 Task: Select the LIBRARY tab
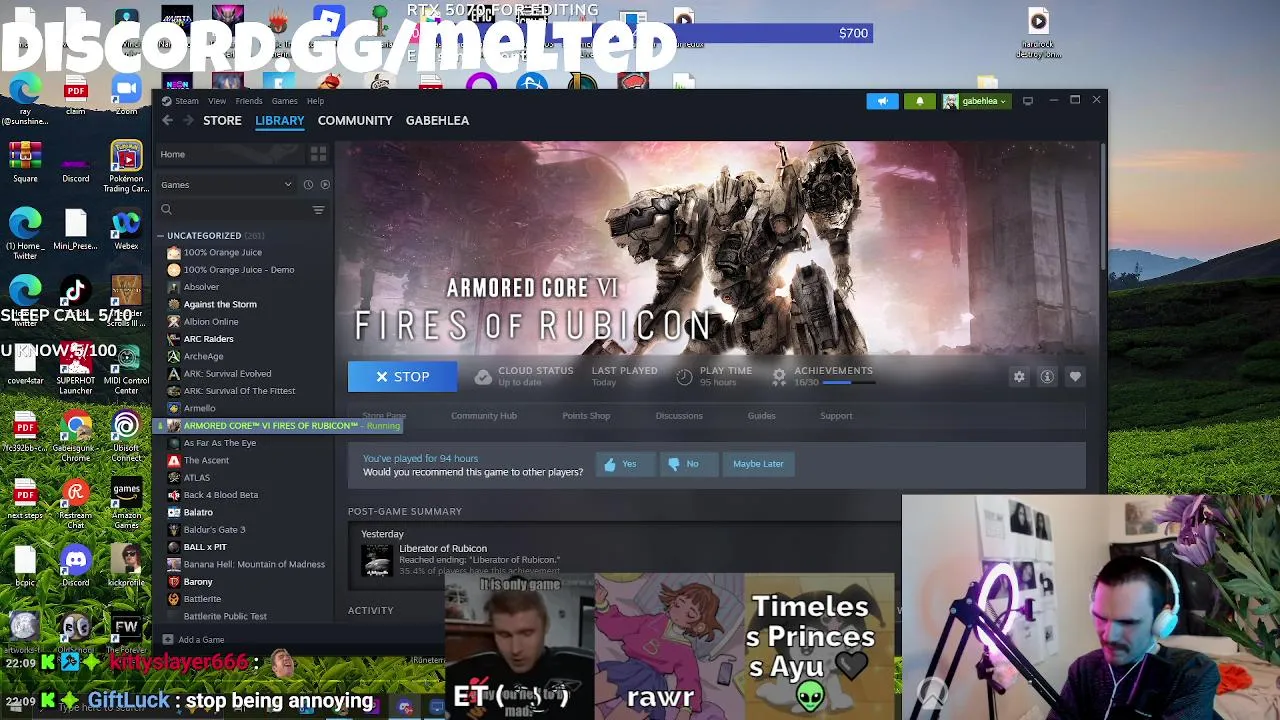click(x=279, y=120)
